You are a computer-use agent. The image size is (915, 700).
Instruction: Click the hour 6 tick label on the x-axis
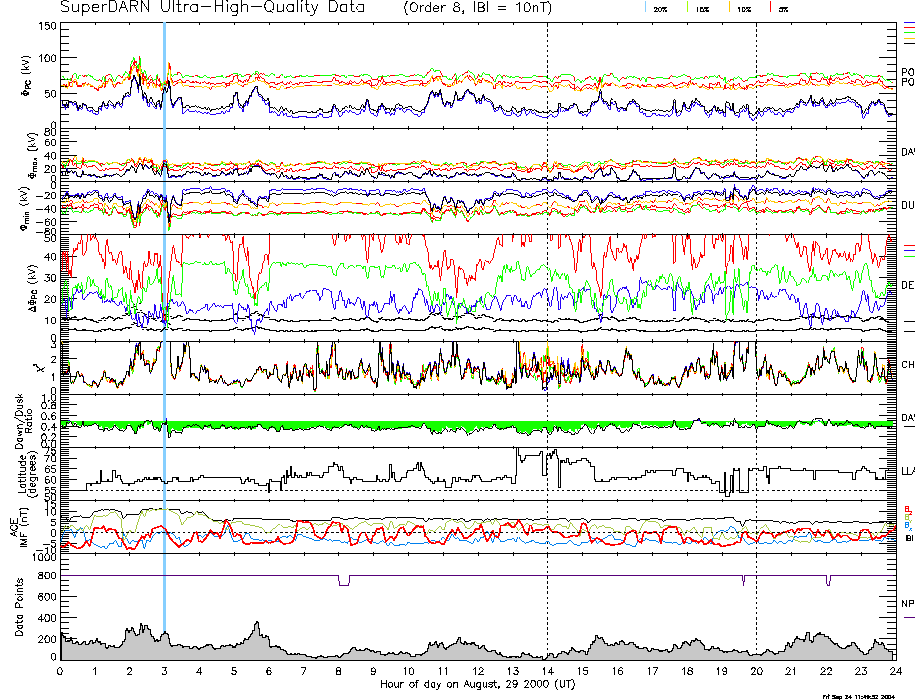[x=269, y=671]
